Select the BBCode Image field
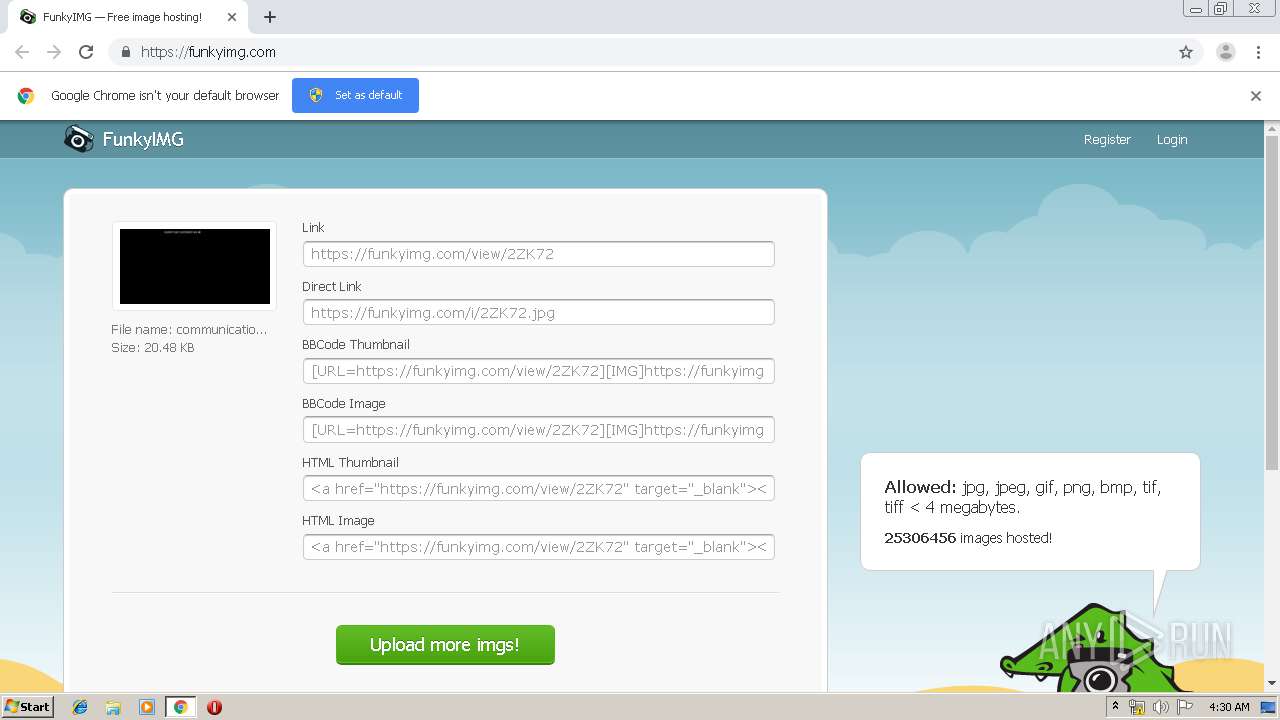The width and height of the screenshot is (1280, 720). click(539, 430)
